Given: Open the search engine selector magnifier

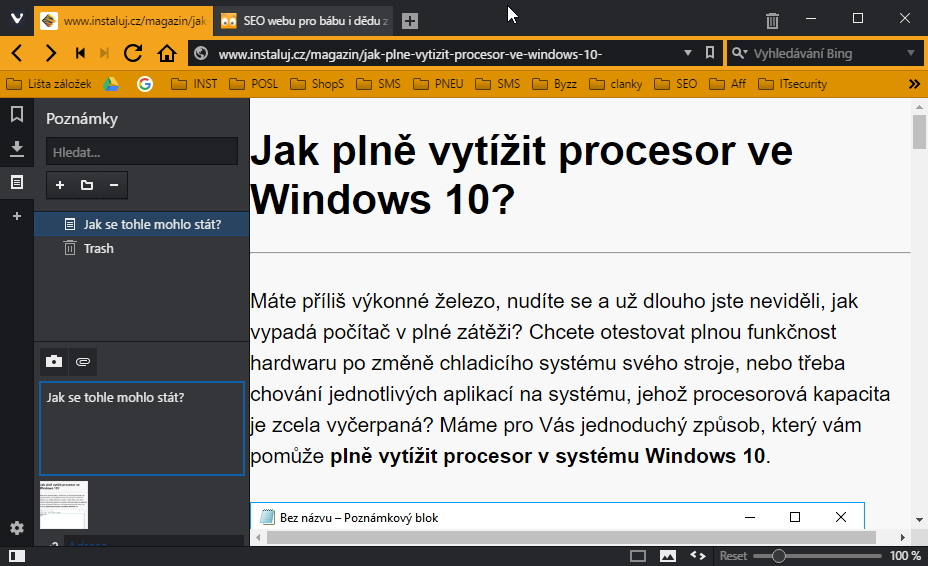Looking at the screenshot, I should [x=739, y=53].
